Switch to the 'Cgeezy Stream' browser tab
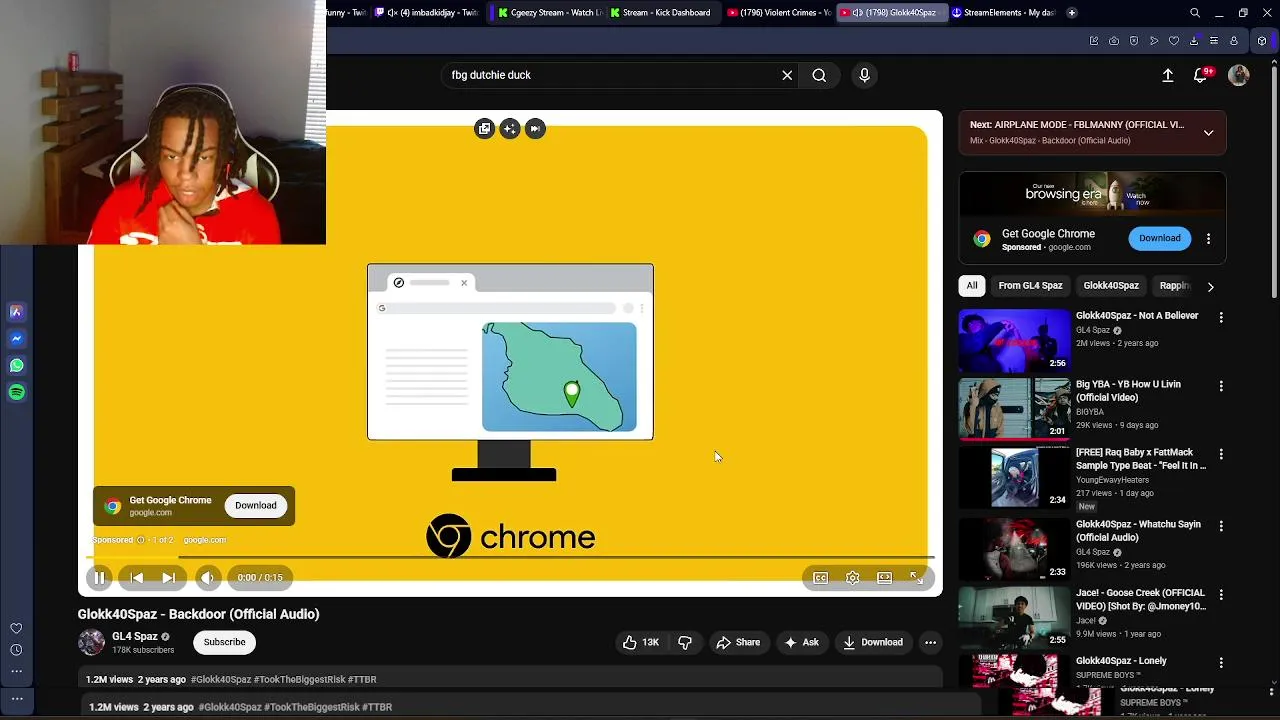This screenshot has width=1280, height=720. pos(550,13)
